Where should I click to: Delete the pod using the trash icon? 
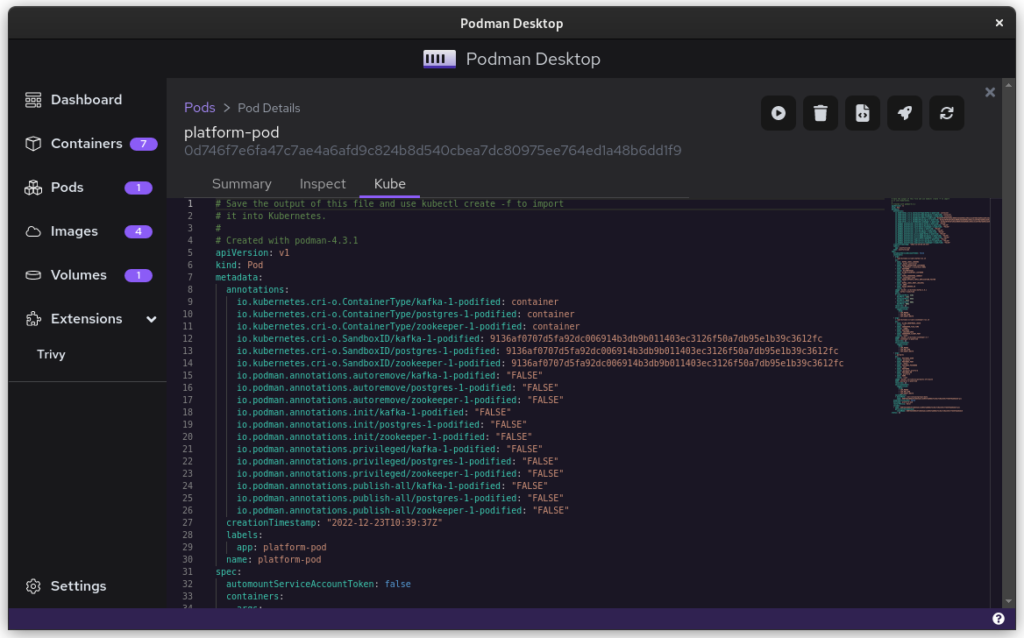[x=820, y=114]
